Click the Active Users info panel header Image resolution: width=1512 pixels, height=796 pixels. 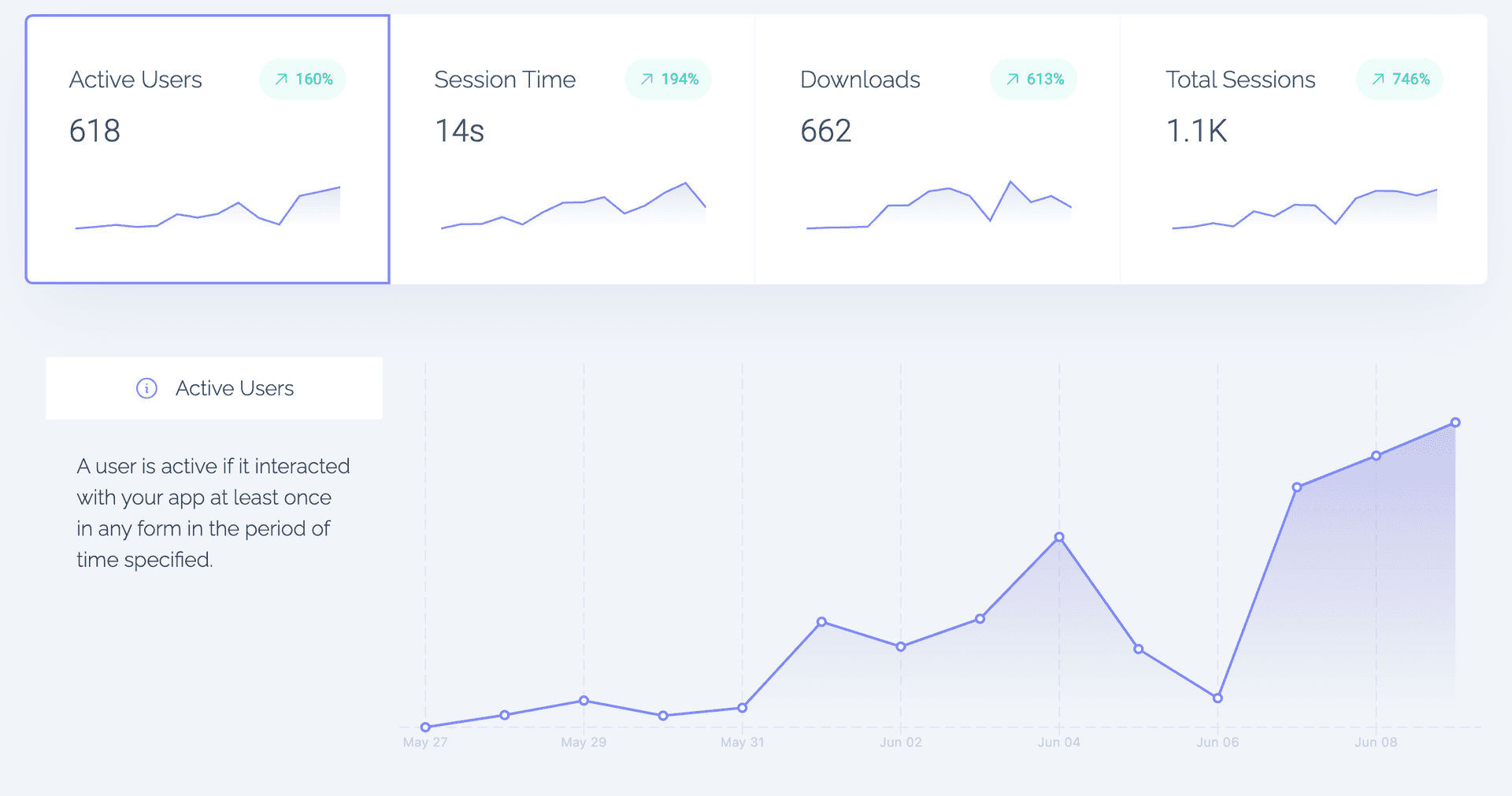214,388
